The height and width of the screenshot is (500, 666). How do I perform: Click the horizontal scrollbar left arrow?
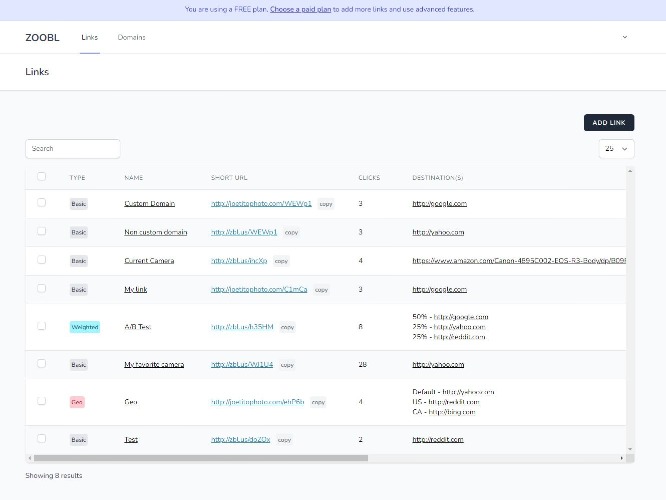click(x=29, y=458)
